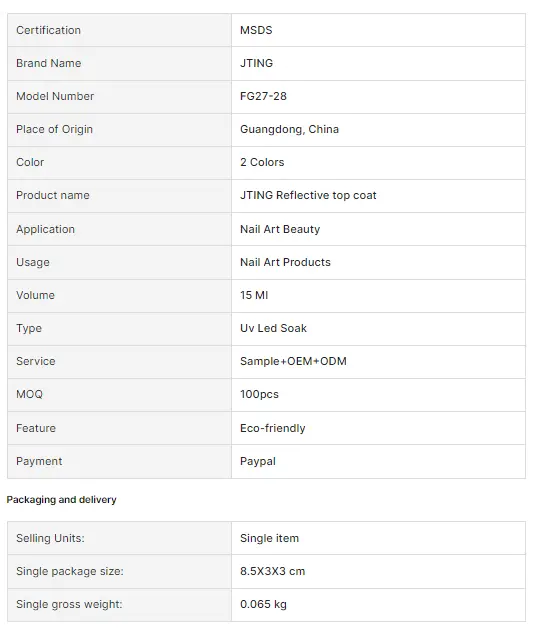Select the Nail Art Beauty value
Screen dimensions: 540x635
[x=280, y=229]
